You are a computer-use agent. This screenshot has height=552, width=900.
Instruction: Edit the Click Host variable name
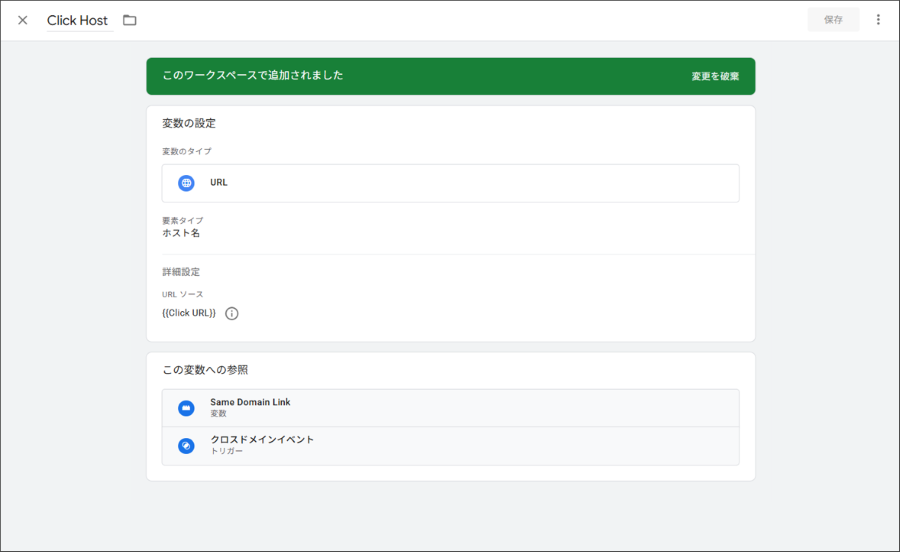click(77, 21)
